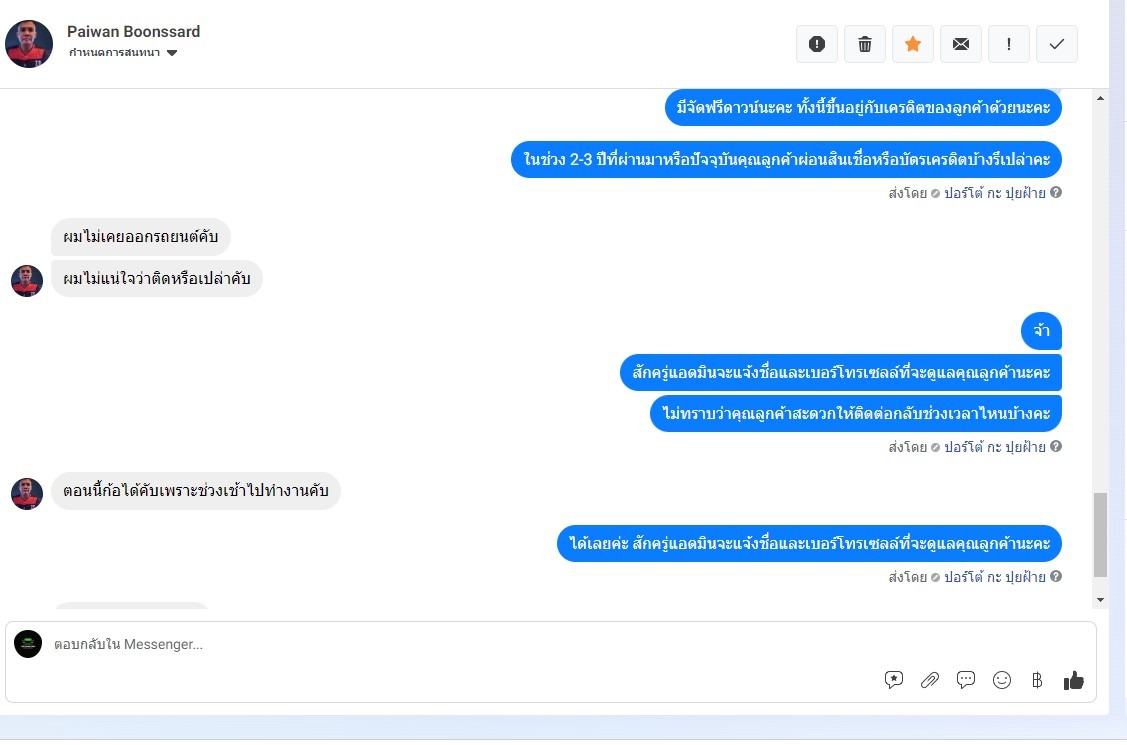Open the chat bubble quick replies icon

point(966,680)
